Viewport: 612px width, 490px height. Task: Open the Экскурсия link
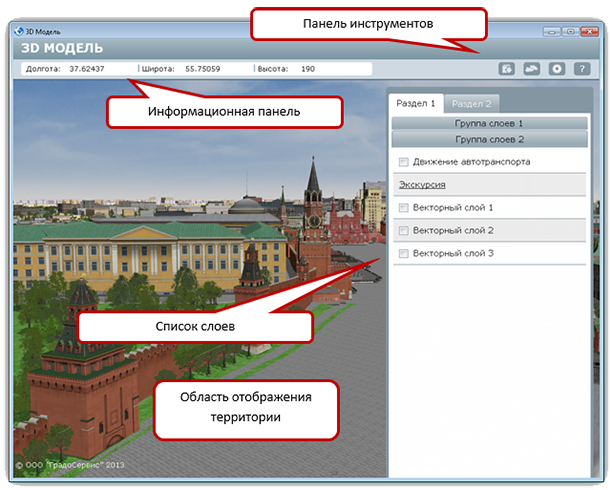click(421, 185)
